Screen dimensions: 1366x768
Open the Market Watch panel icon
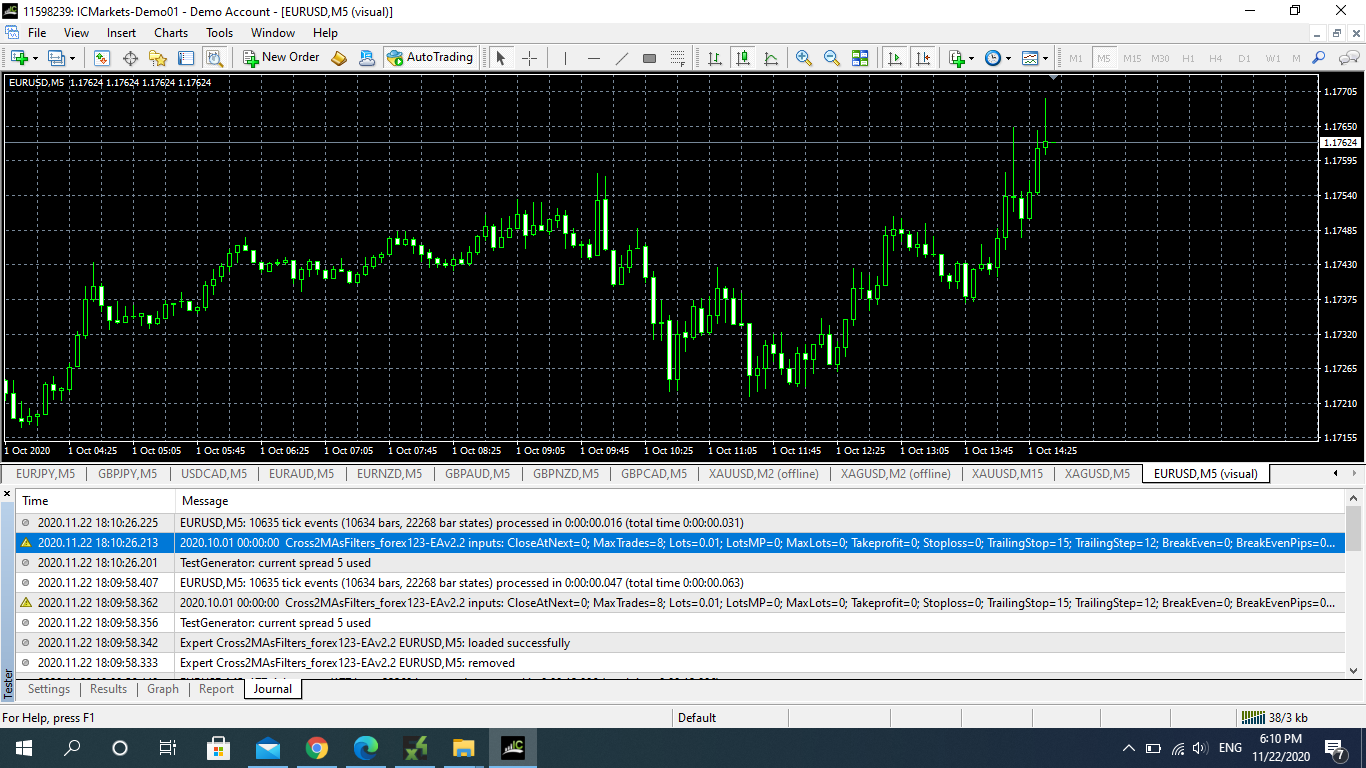102,58
